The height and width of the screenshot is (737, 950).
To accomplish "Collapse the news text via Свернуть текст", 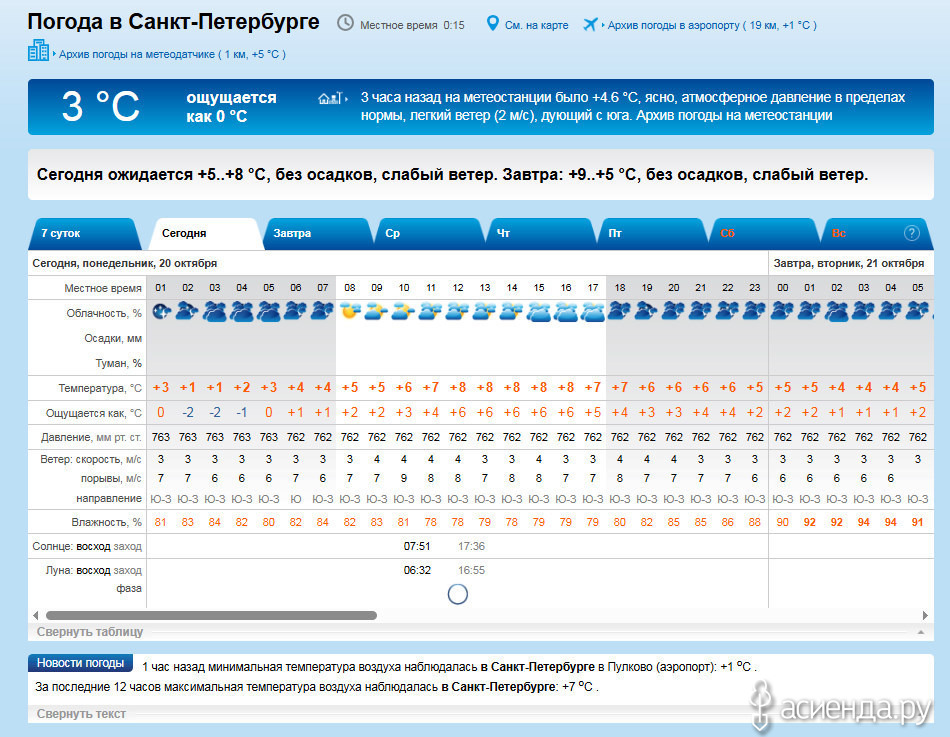I will point(81,714).
